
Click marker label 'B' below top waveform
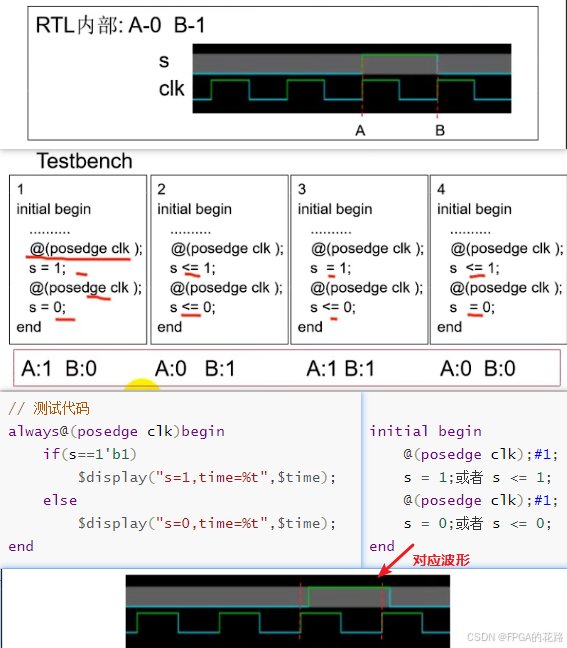point(440,131)
